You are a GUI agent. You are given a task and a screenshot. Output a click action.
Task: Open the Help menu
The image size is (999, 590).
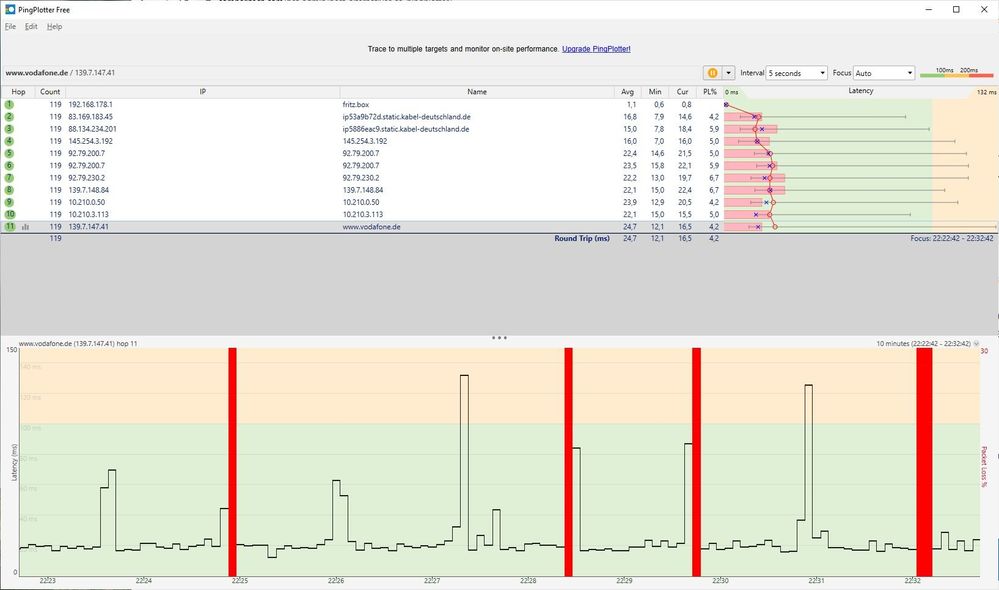[54, 27]
